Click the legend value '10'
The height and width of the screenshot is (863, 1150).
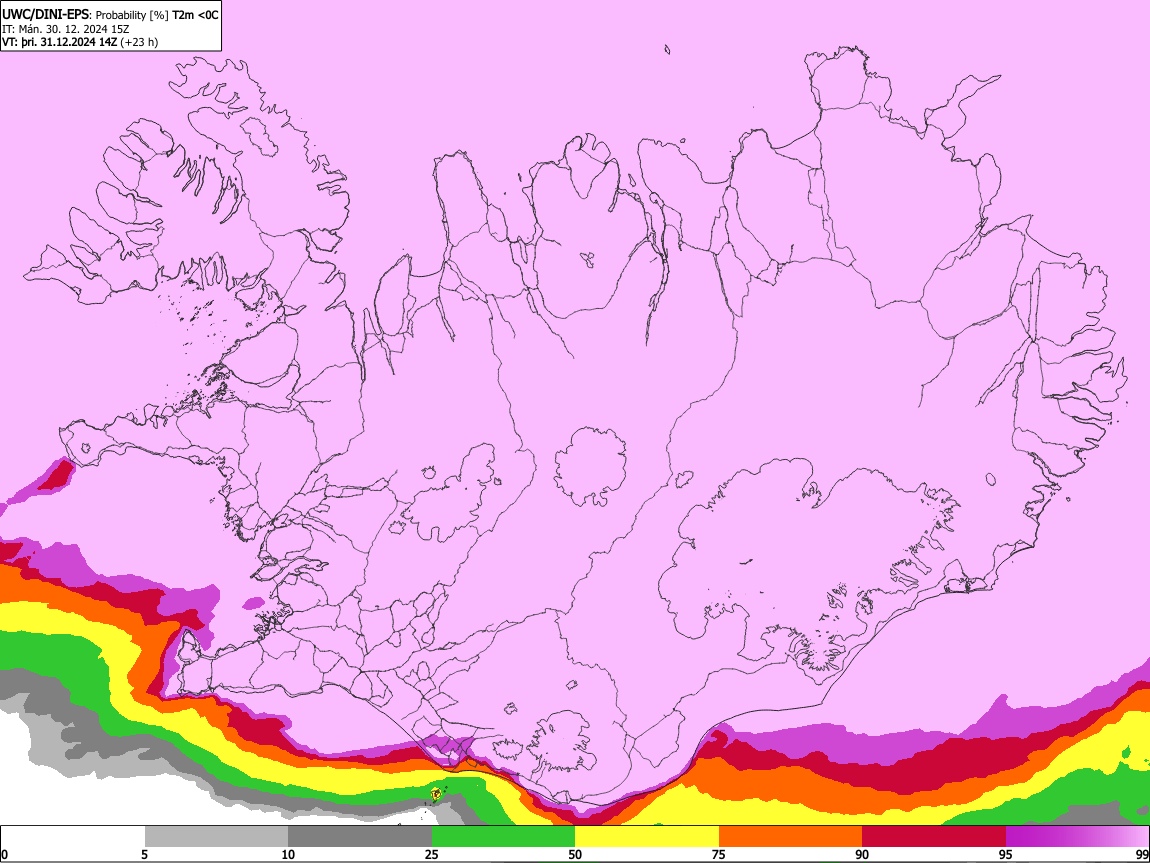point(288,854)
